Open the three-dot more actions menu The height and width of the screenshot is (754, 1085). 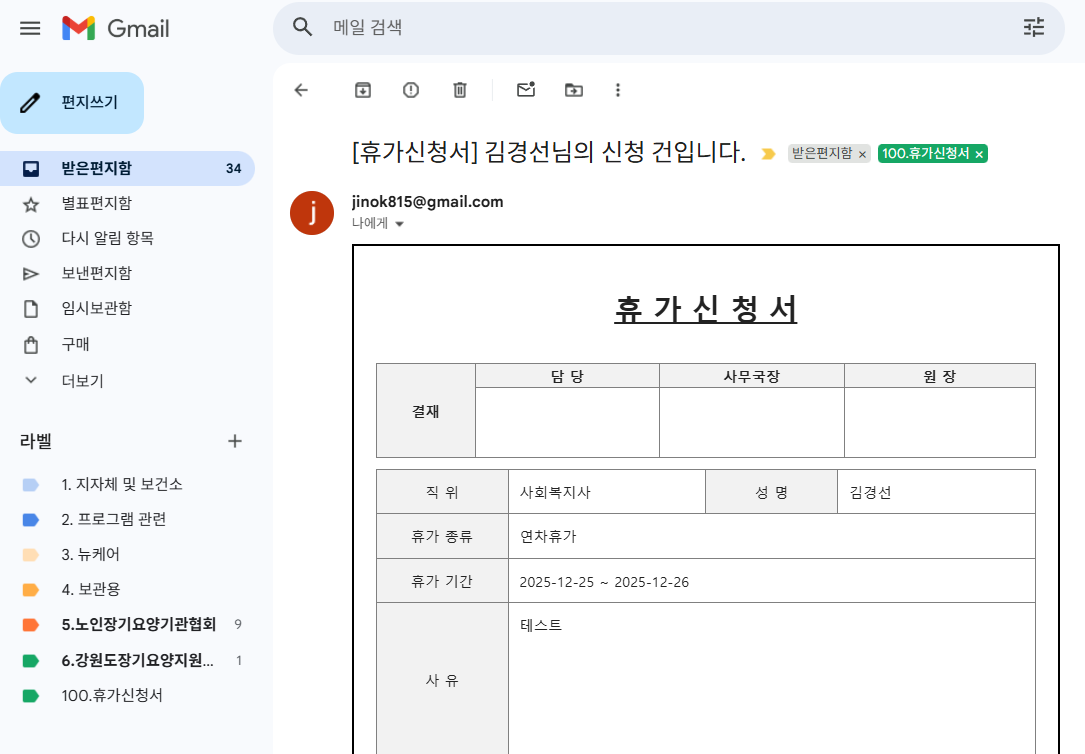[618, 90]
